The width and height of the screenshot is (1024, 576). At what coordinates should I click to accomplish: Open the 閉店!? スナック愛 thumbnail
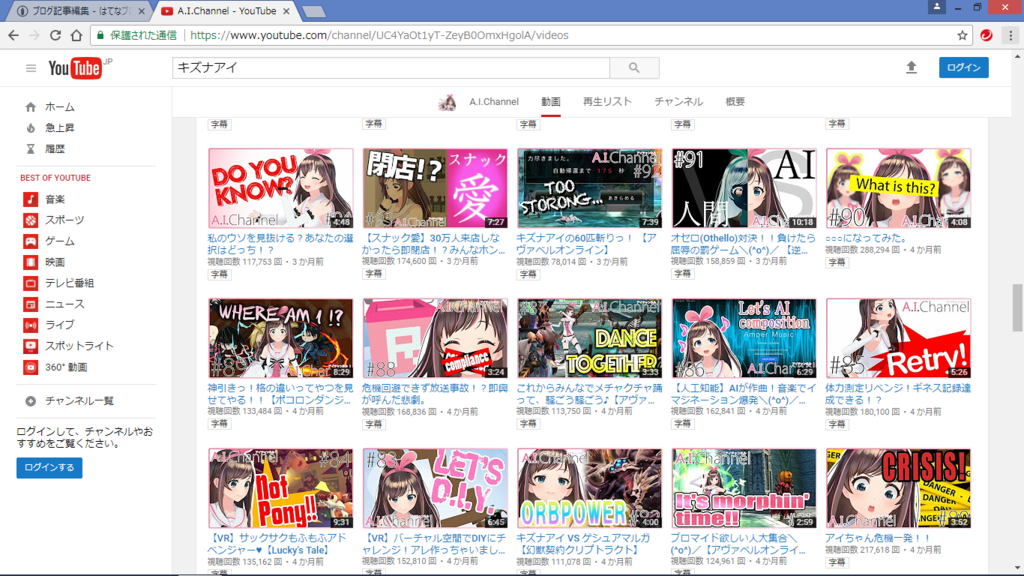(x=435, y=188)
